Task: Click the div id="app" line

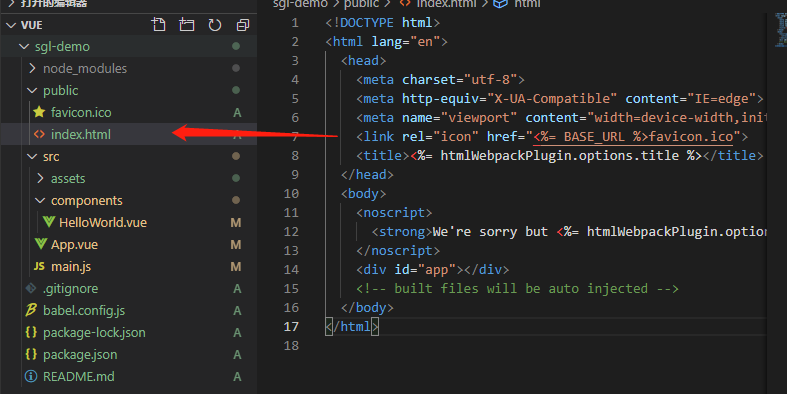Action: coord(433,270)
